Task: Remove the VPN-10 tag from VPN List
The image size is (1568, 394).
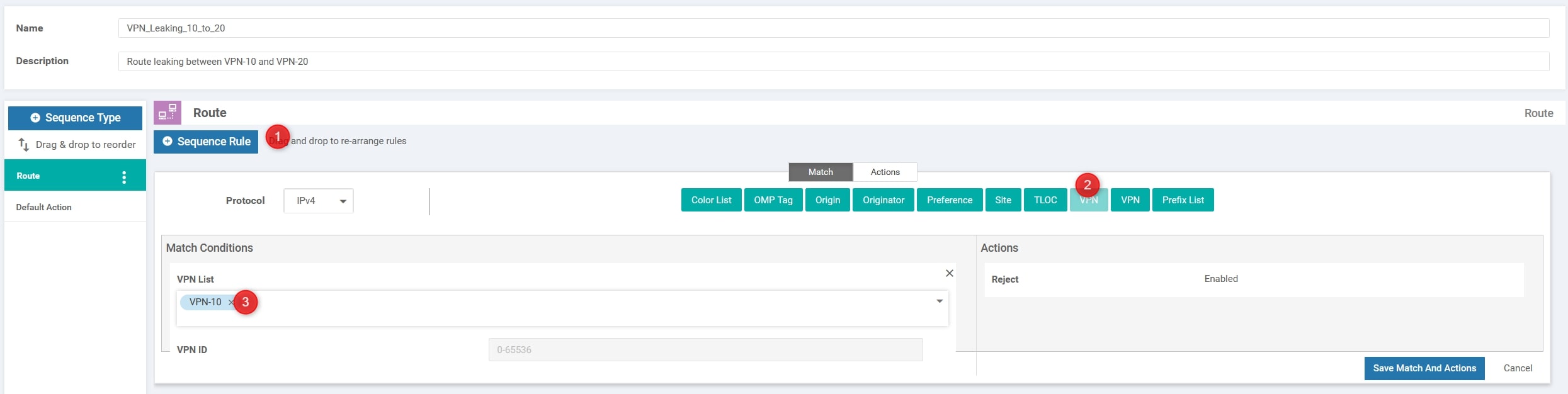Action: (230, 302)
